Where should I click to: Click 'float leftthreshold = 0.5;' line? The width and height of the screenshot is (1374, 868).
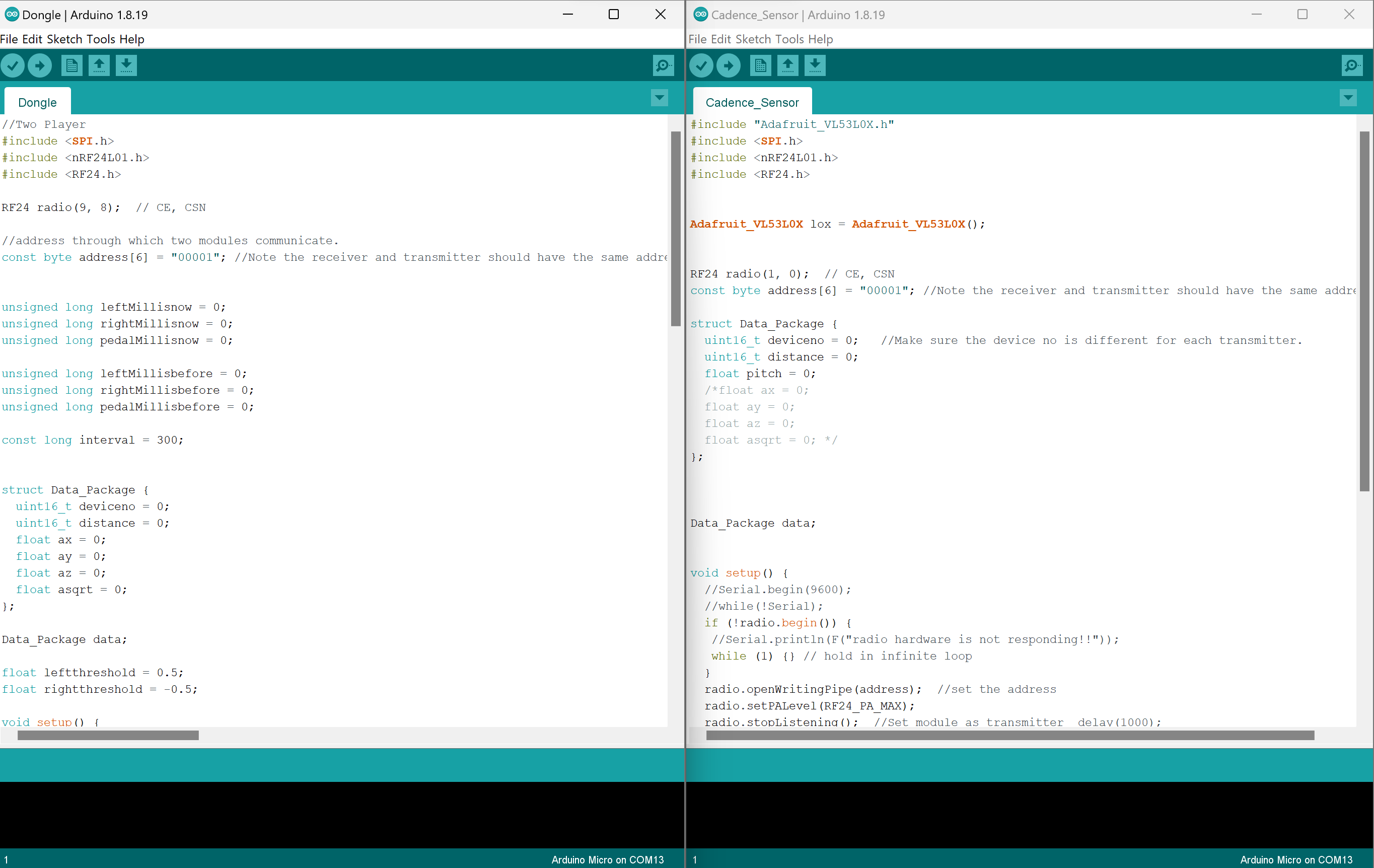coord(93,672)
